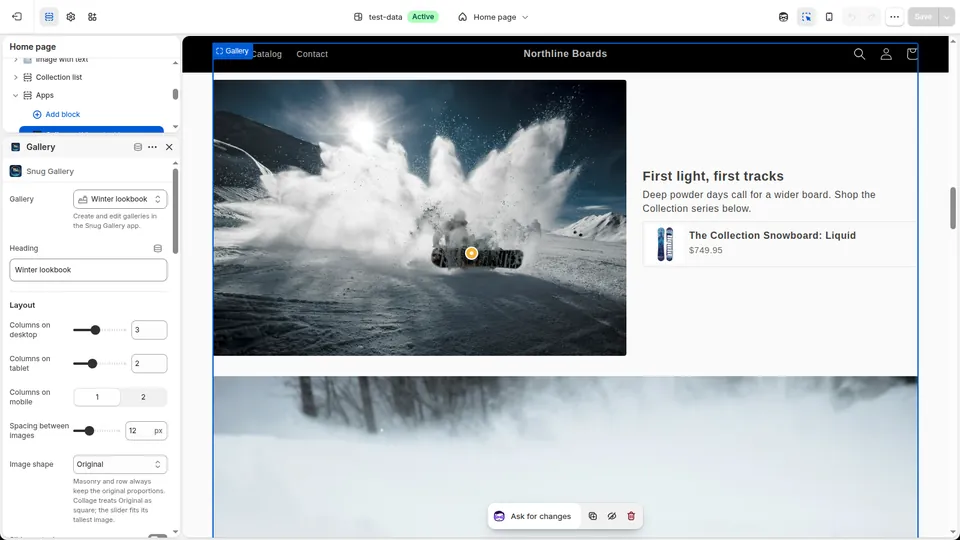Click the Active status badge
The image size is (960, 540).
click(423, 17)
